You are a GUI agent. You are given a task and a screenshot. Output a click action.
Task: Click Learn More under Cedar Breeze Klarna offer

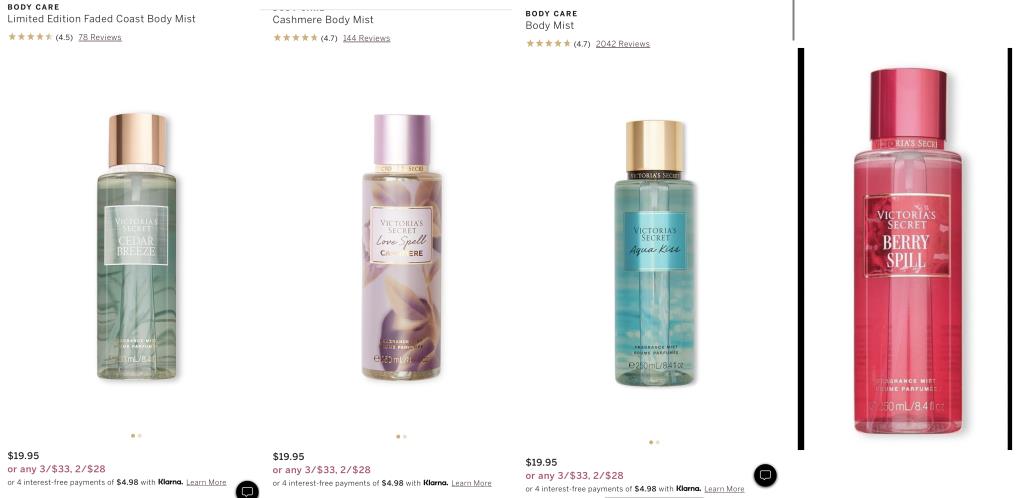point(206,482)
